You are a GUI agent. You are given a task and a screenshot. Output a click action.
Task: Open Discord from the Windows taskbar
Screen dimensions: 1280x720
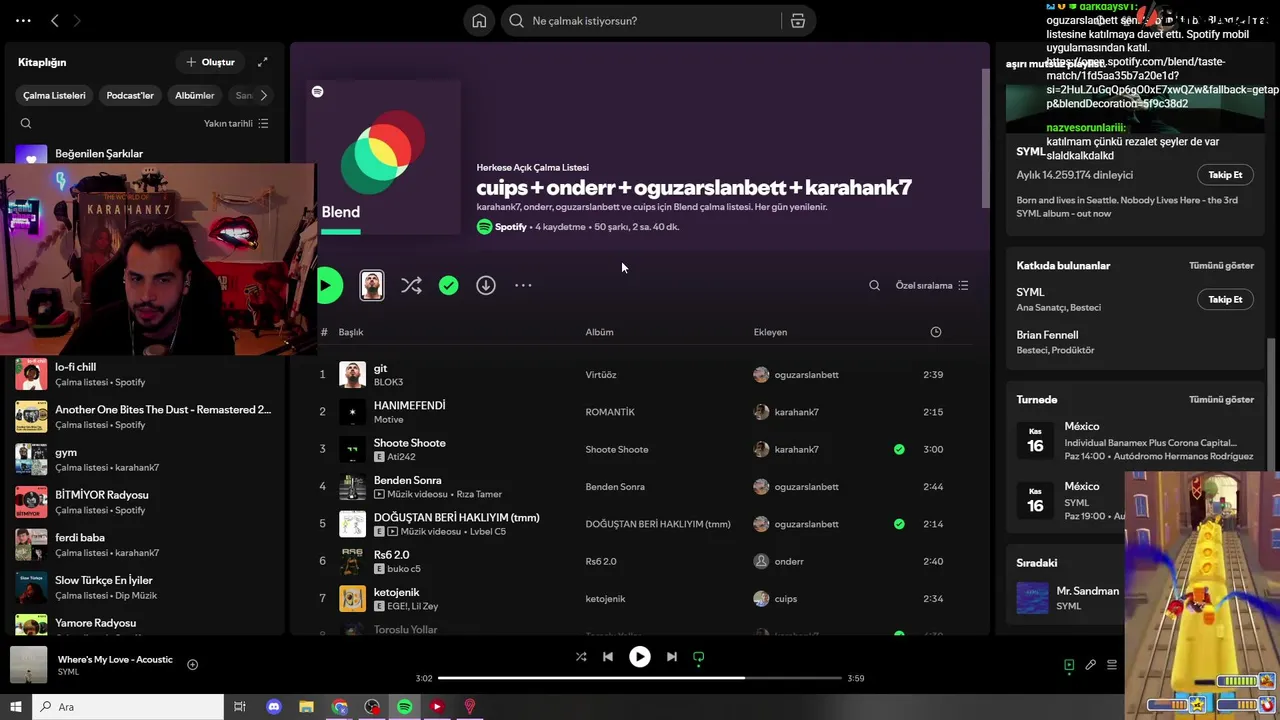click(274, 707)
